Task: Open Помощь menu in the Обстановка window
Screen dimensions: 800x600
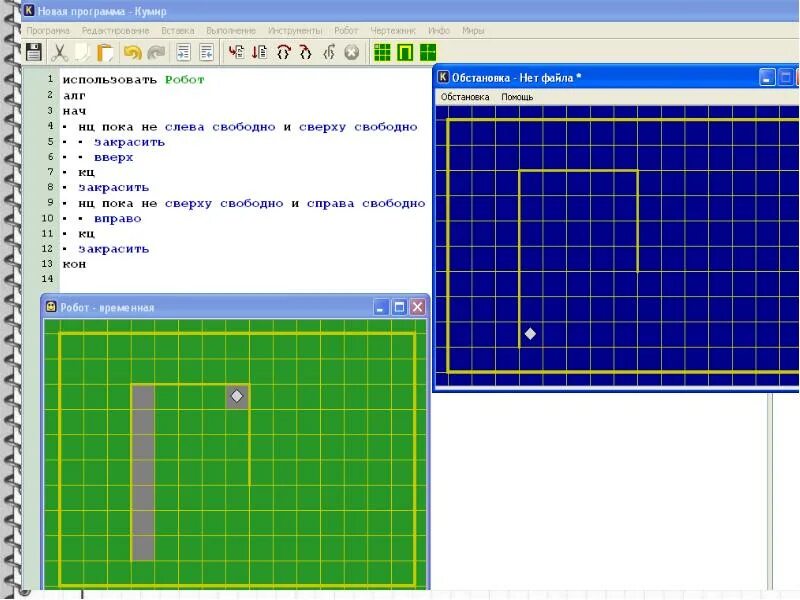Action: [x=517, y=97]
